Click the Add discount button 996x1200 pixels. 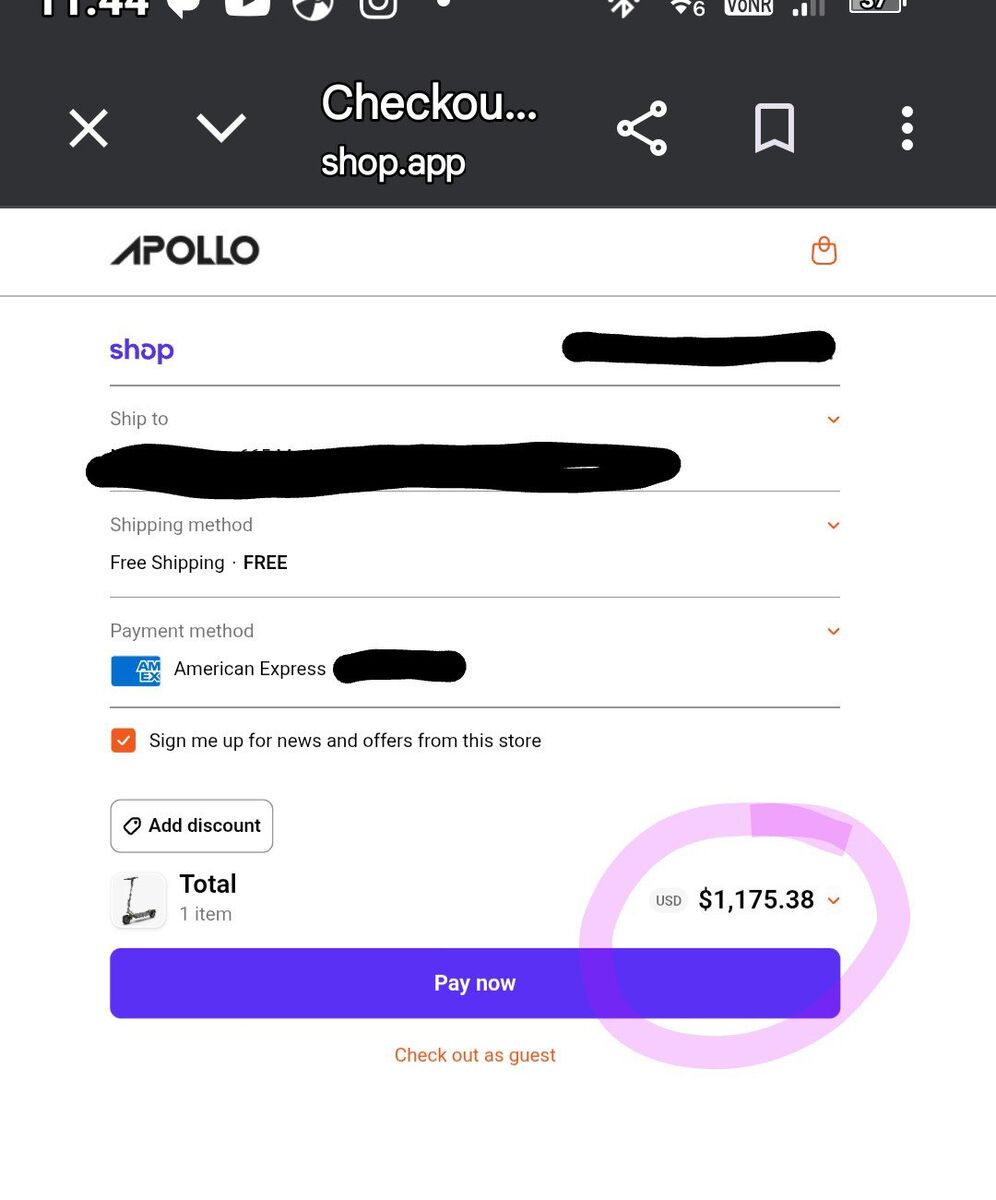pyautogui.click(x=191, y=826)
